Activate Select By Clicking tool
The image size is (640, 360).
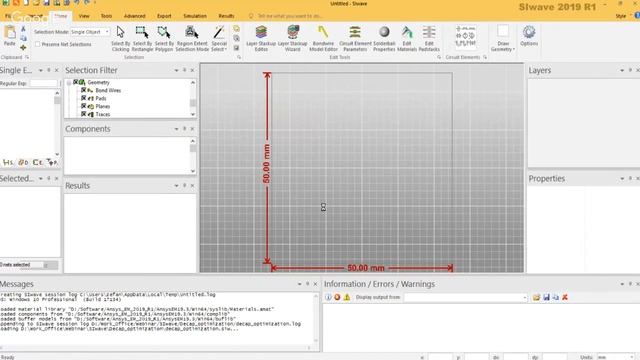(x=120, y=38)
